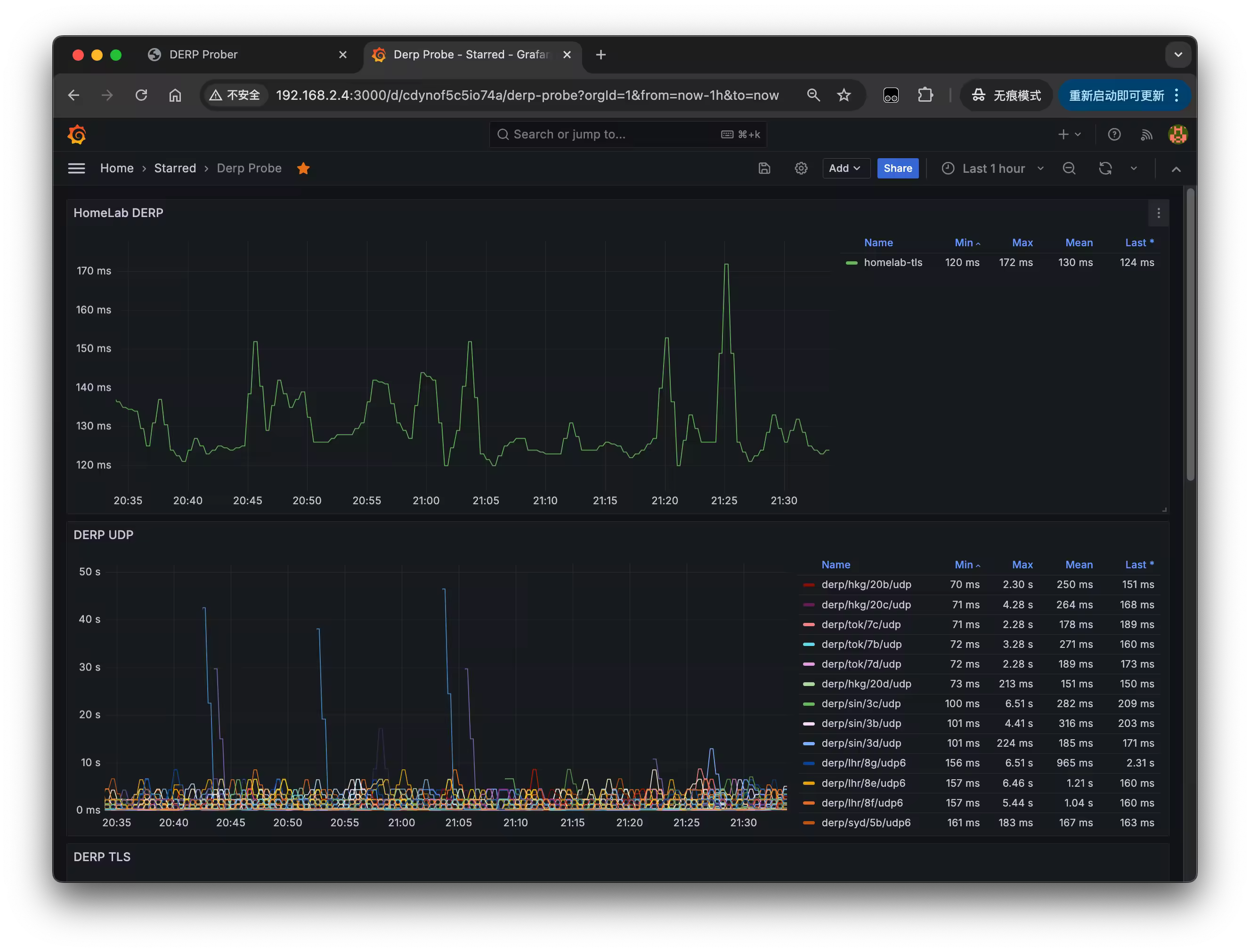Bookmark page with star in address bar
1250x952 pixels.
tap(844, 95)
